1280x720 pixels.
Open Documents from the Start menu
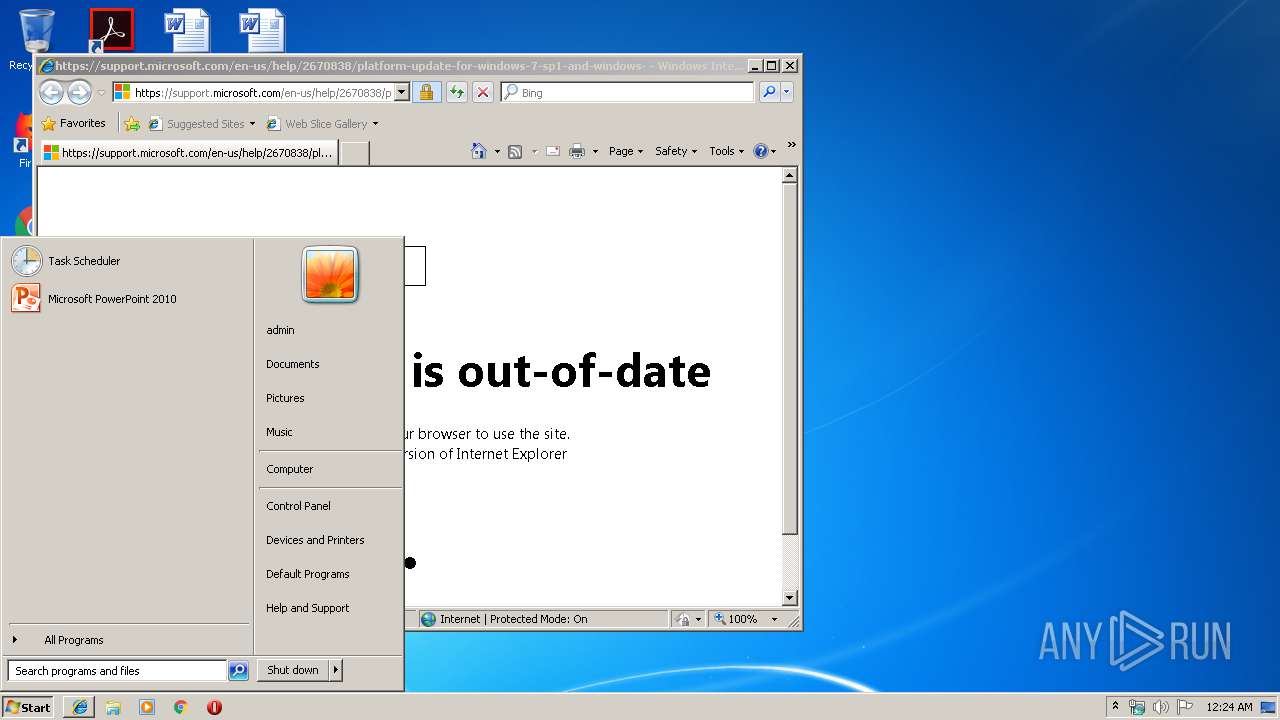pos(293,364)
